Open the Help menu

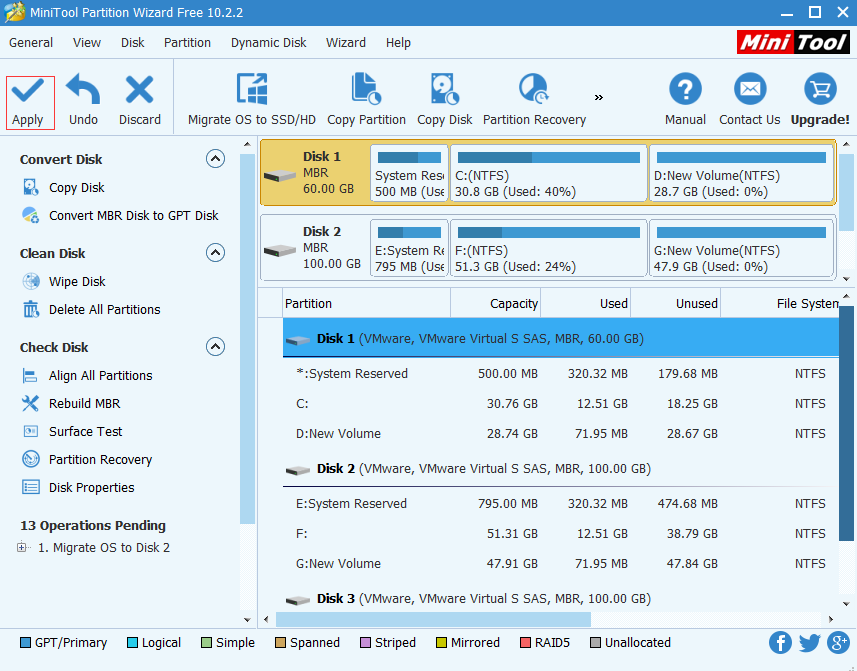(x=398, y=43)
